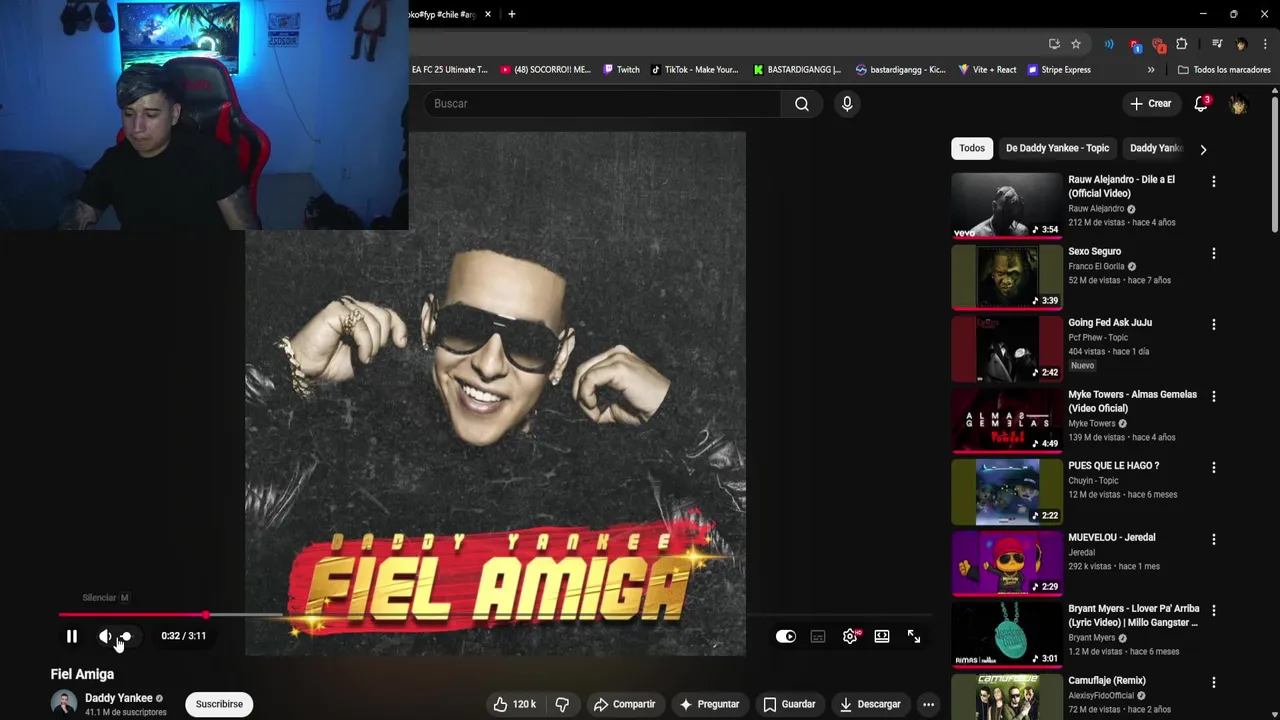Image resolution: width=1280 pixels, height=720 pixels.
Task: Click the Preguntar button
Action: (709, 704)
